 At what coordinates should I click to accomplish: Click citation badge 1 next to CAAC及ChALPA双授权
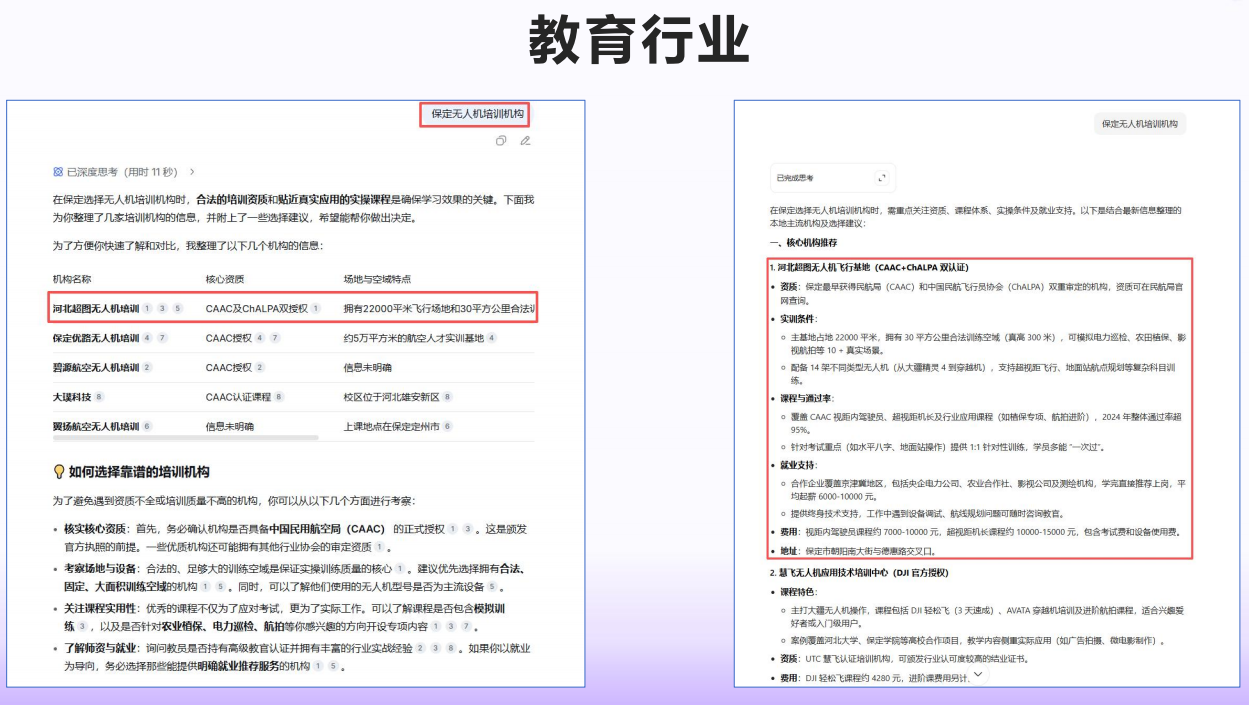click(316, 309)
